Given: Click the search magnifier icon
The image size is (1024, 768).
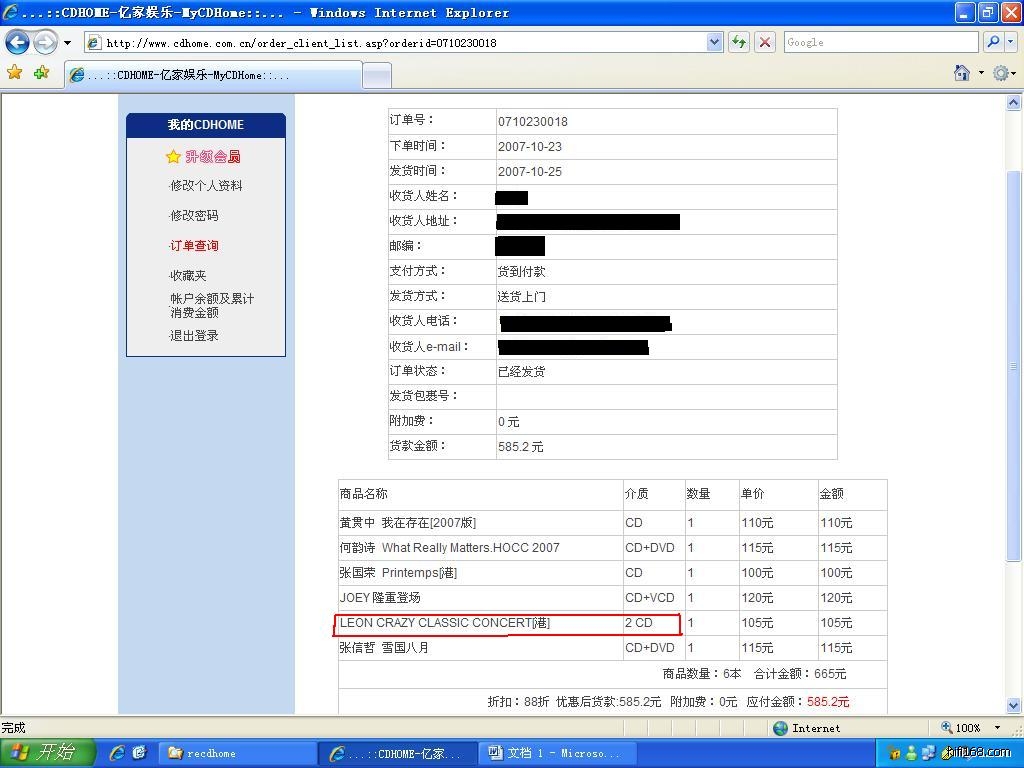Looking at the screenshot, I should (992, 42).
